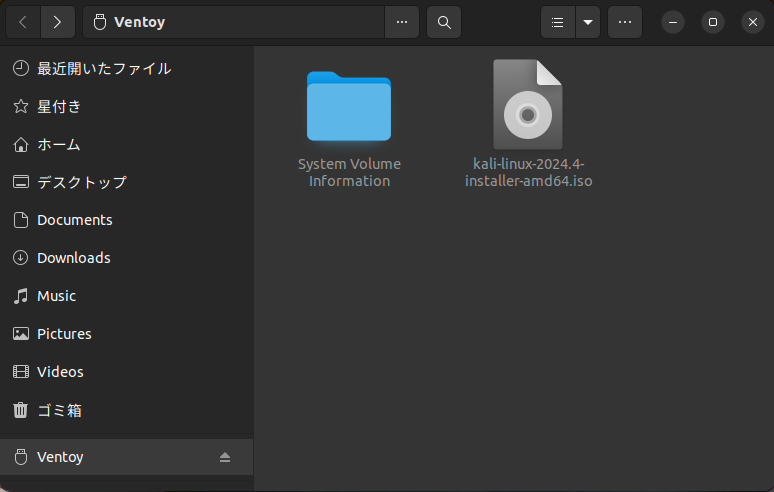Viewport: 774px width, 492px height.
Task: Open Pictures in the sidebar
Action: click(x=127, y=334)
